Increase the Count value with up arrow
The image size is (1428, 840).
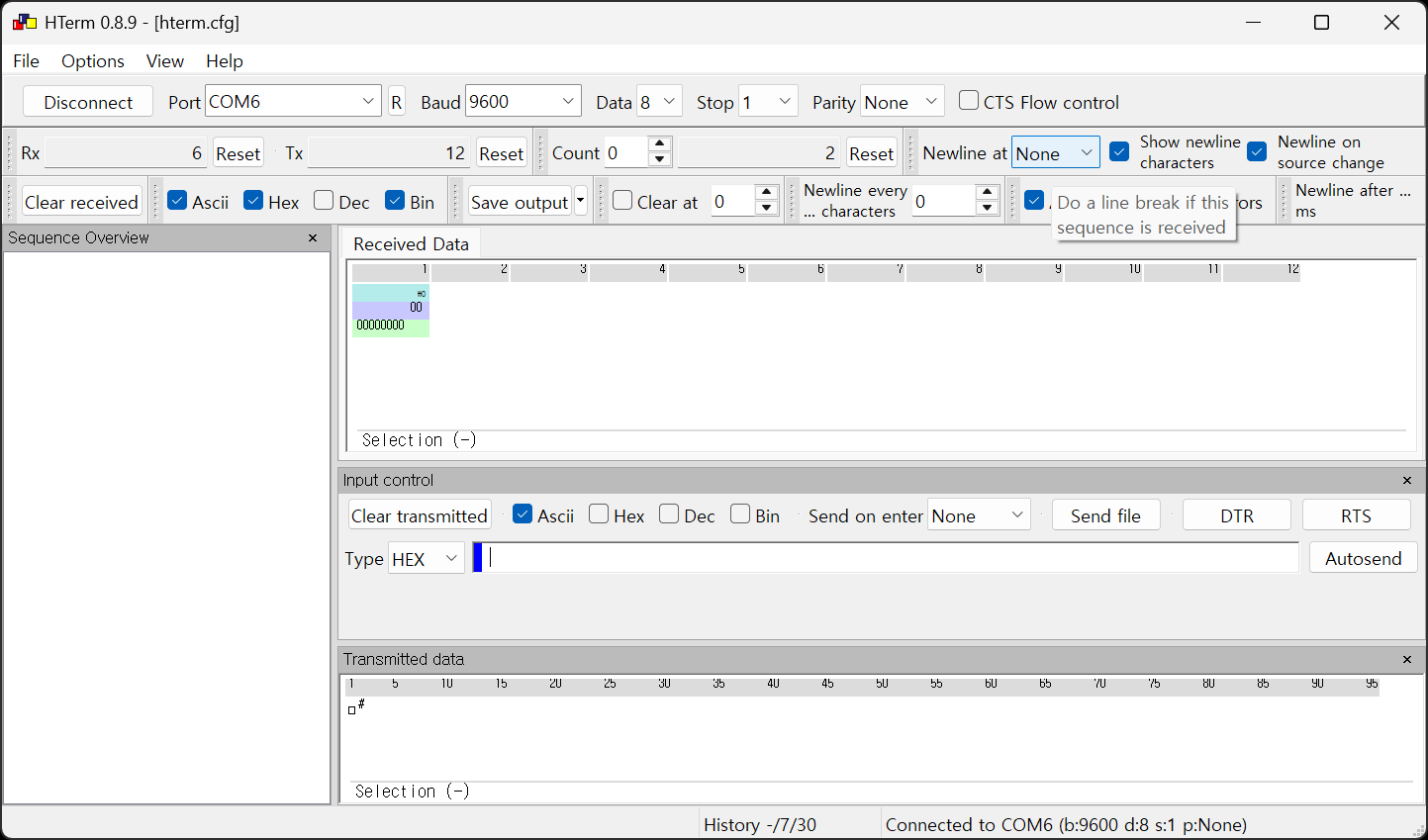coord(660,144)
